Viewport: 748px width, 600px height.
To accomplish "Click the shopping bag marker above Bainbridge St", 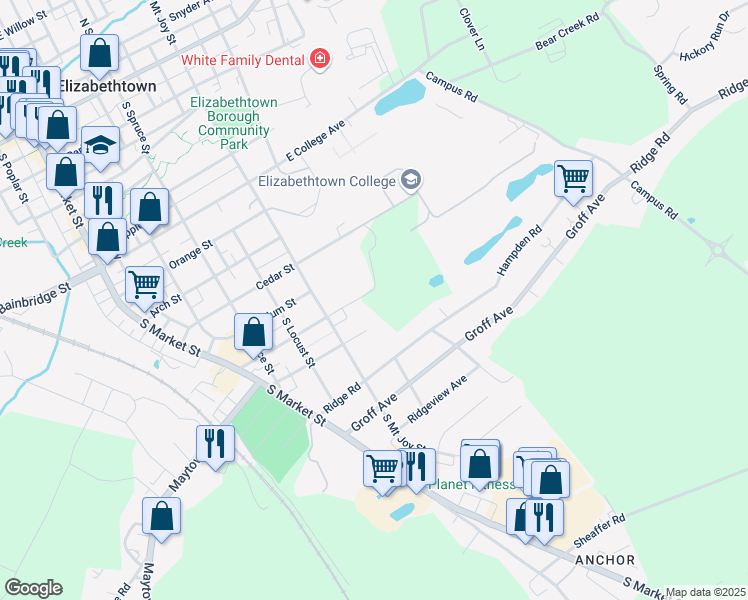I will 107,238.
